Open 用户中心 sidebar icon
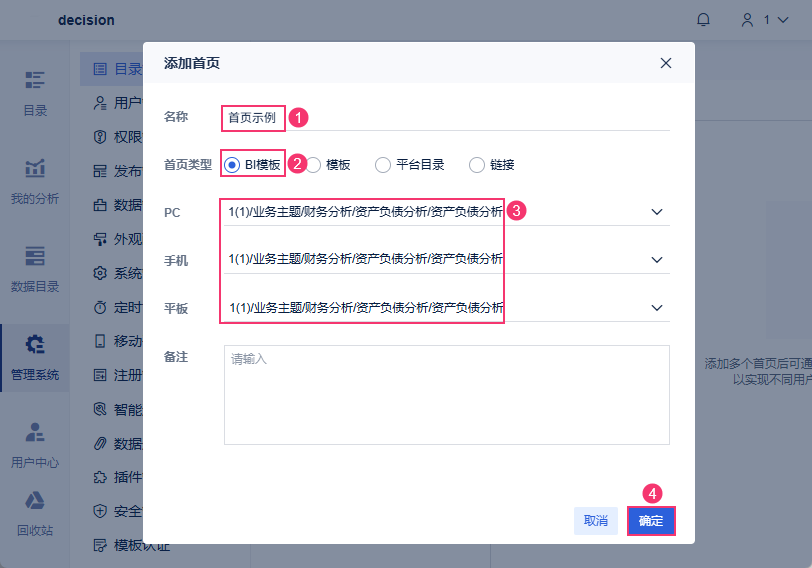This screenshot has width=812, height=568. [35, 432]
